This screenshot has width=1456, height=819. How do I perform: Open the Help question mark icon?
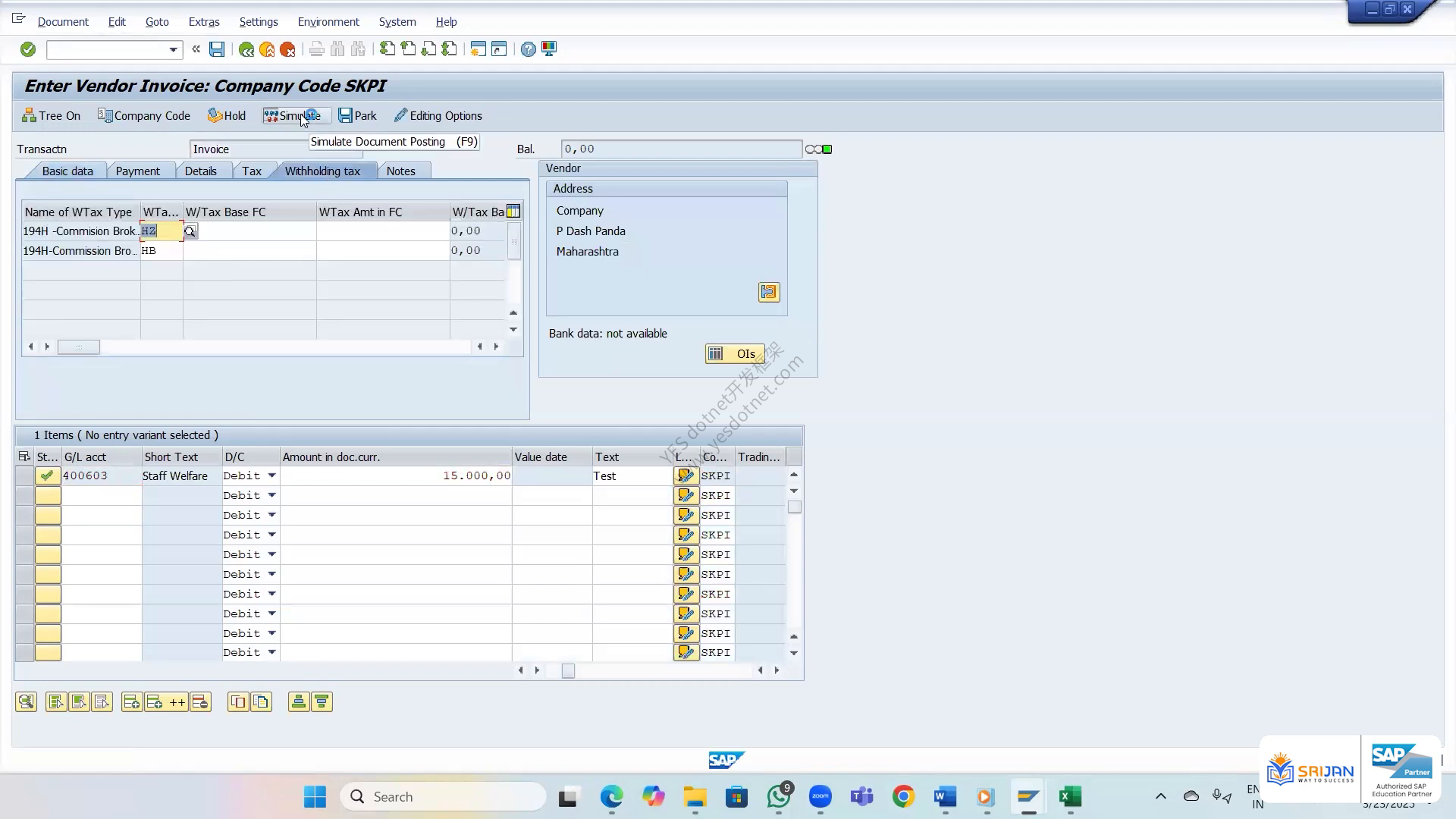click(x=529, y=49)
